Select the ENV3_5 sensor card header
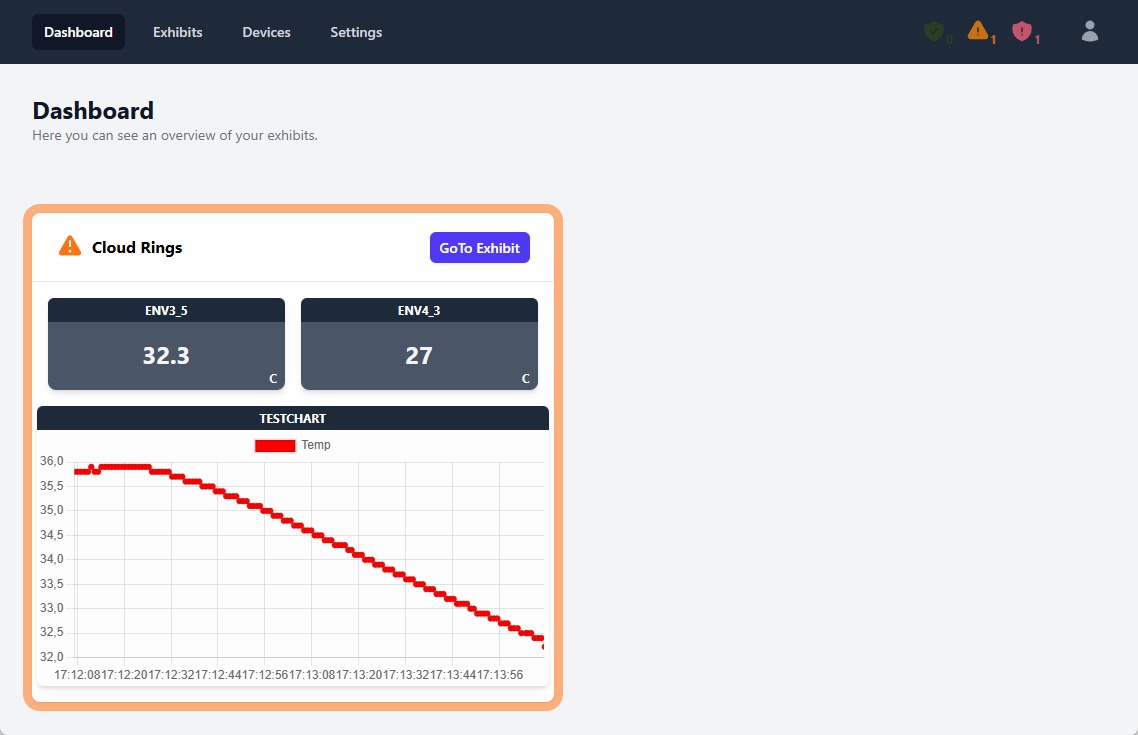 166,311
